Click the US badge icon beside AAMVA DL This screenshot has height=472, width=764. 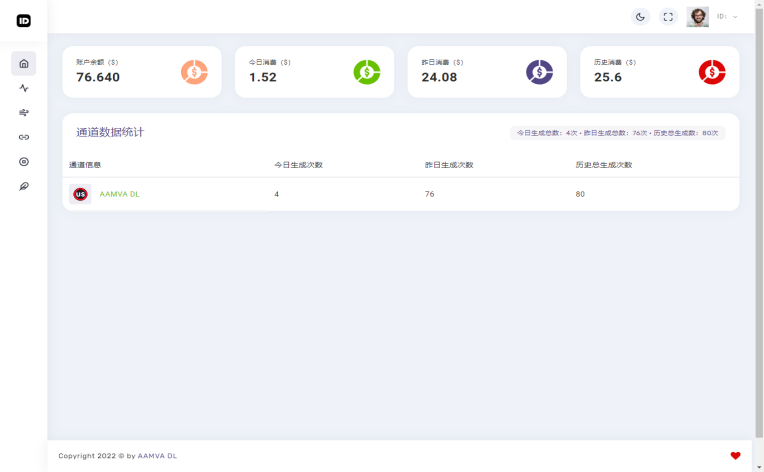80,194
